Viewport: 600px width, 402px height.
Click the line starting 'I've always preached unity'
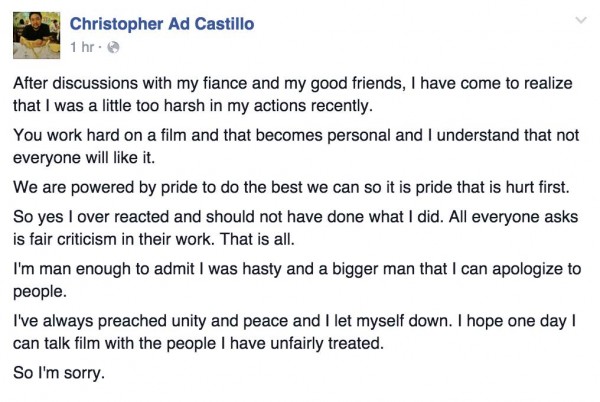(295, 321)
